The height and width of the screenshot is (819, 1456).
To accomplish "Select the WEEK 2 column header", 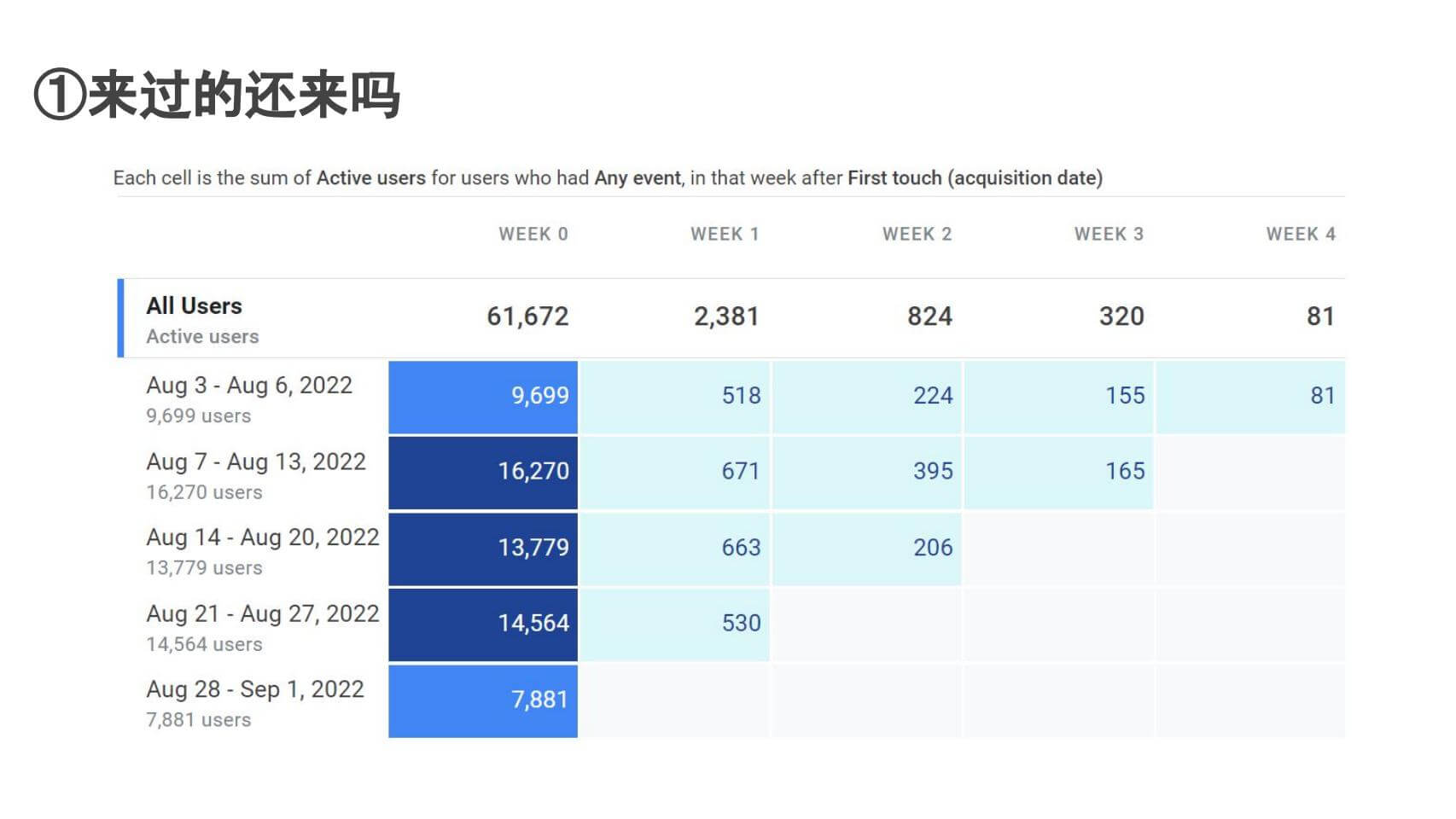I will [x=916, y=234].
